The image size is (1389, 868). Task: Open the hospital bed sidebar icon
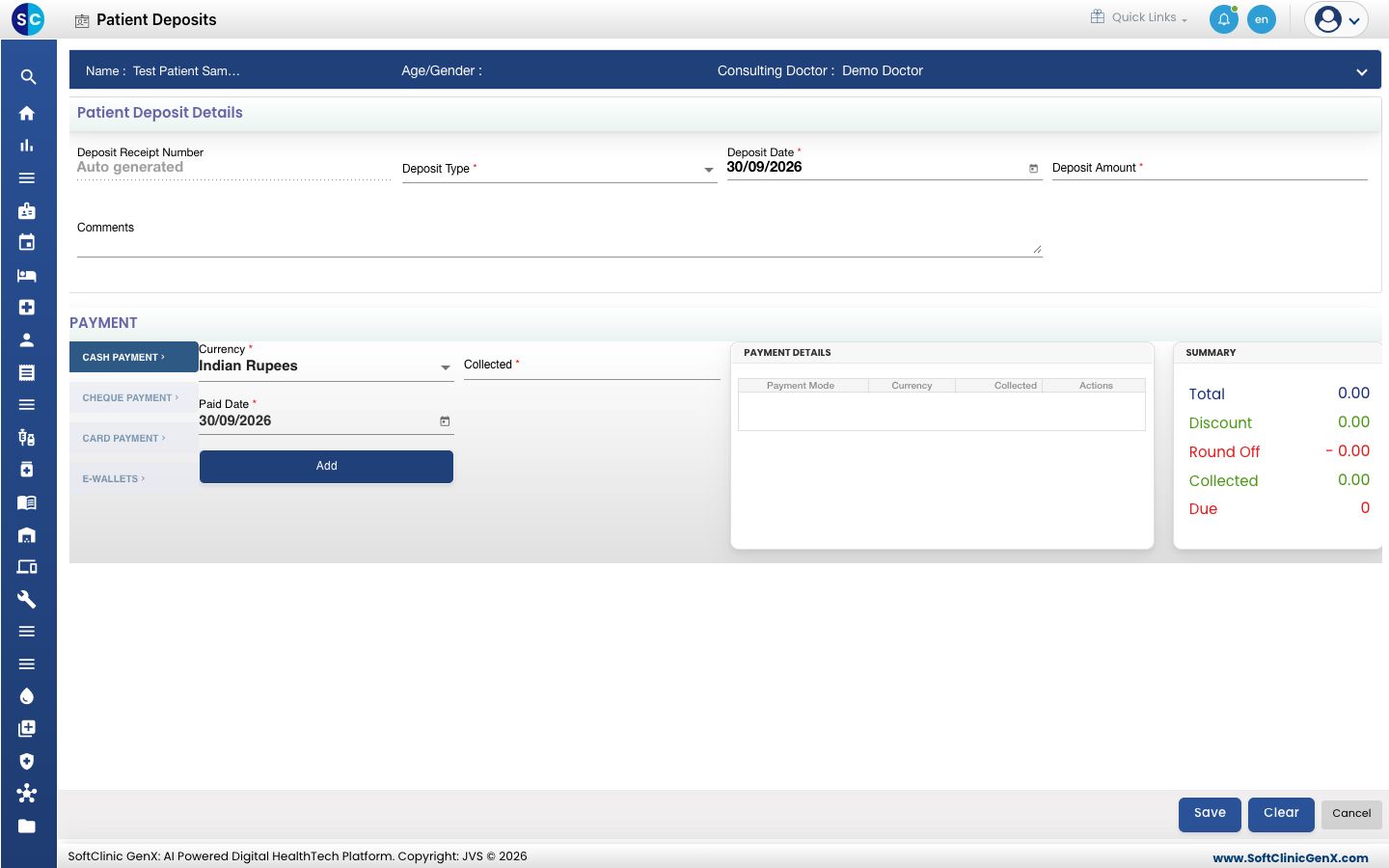(x=27, y=275)
